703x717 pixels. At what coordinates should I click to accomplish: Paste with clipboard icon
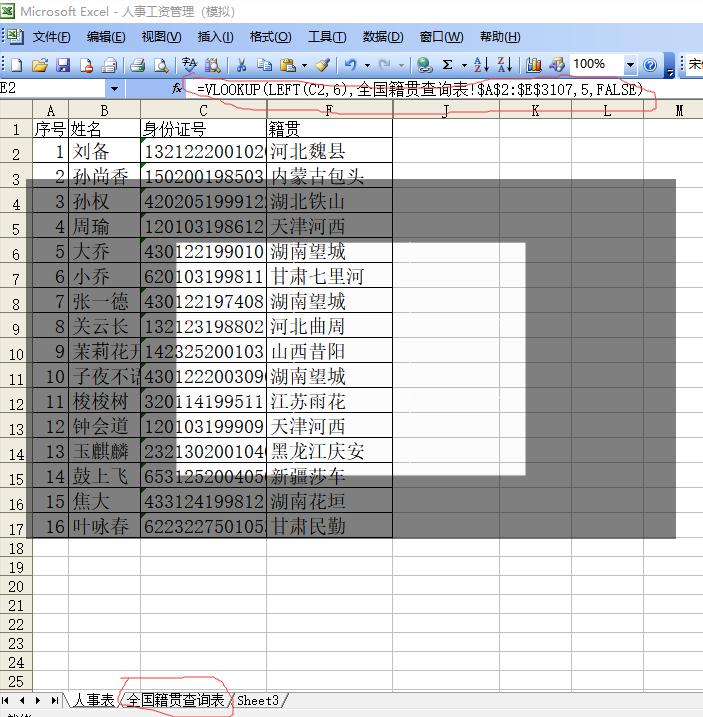point(288,65)
